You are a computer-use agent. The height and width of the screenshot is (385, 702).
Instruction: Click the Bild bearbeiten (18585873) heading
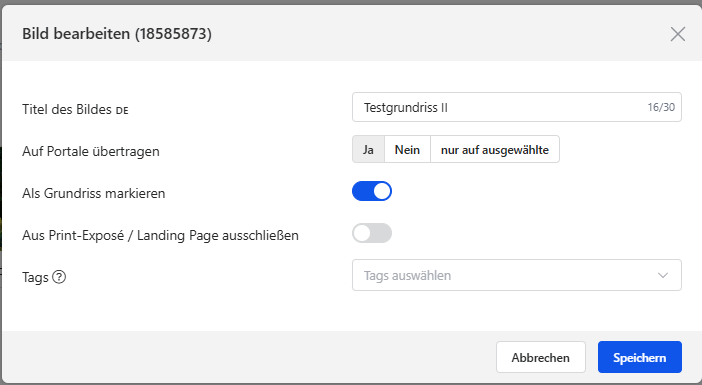117,34
